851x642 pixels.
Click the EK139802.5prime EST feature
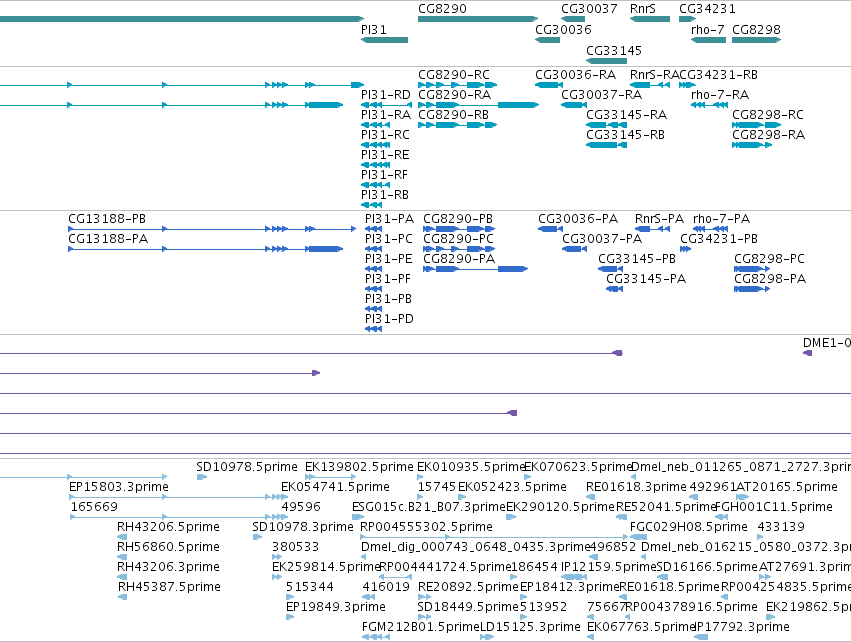tap(331, 477)
